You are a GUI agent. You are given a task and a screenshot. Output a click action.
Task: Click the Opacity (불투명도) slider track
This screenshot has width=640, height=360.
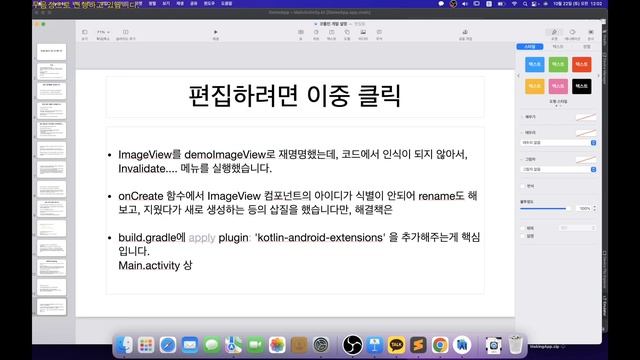tap(545, 209)
